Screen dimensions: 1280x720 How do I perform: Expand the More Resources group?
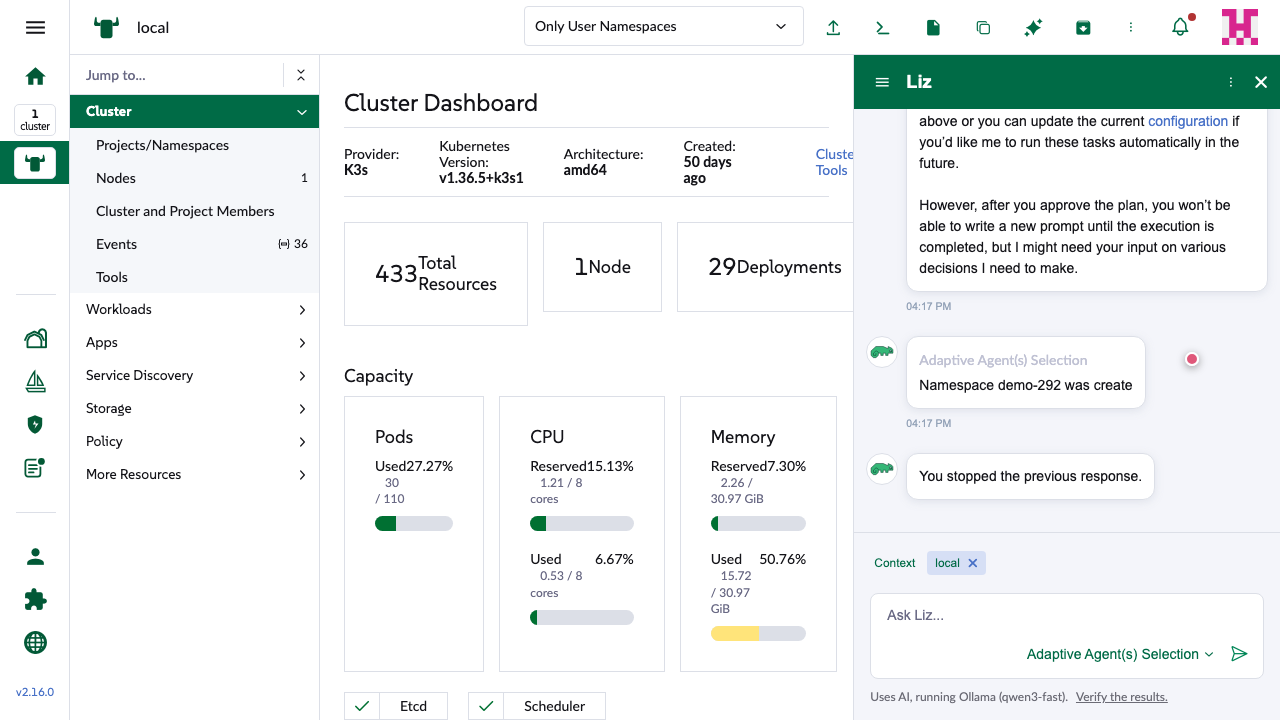click(x=195, y=475)
